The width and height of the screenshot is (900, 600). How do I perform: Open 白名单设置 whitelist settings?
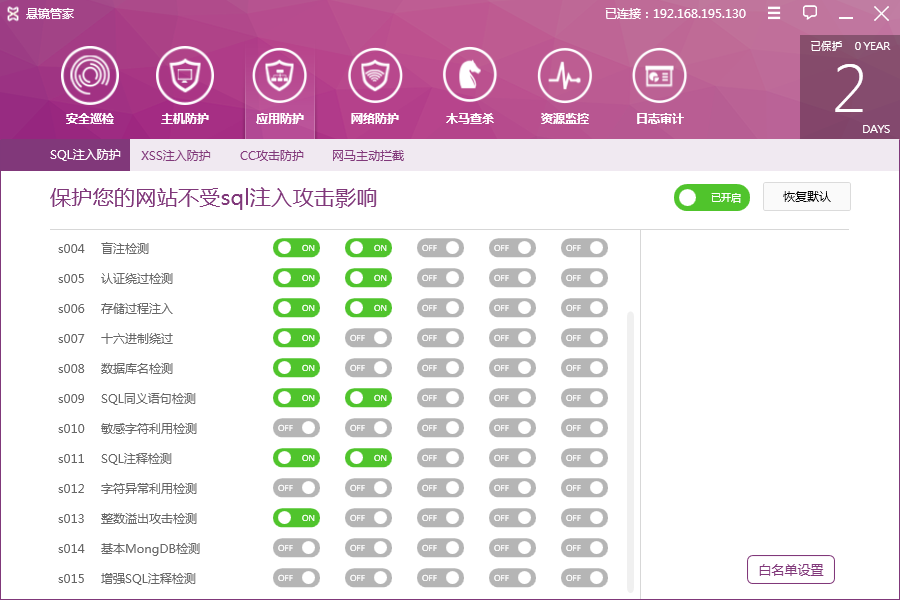point(791,569)
